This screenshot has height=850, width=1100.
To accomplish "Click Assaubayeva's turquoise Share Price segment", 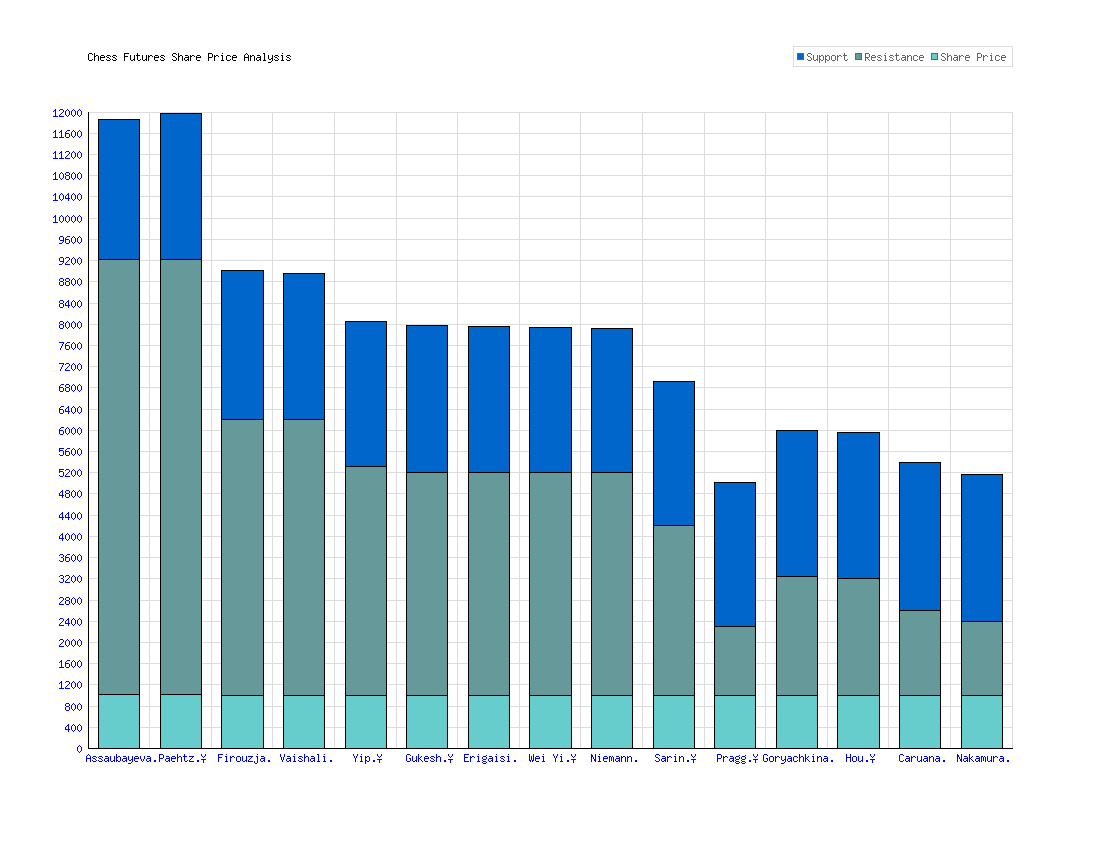I will click(119, 721).
